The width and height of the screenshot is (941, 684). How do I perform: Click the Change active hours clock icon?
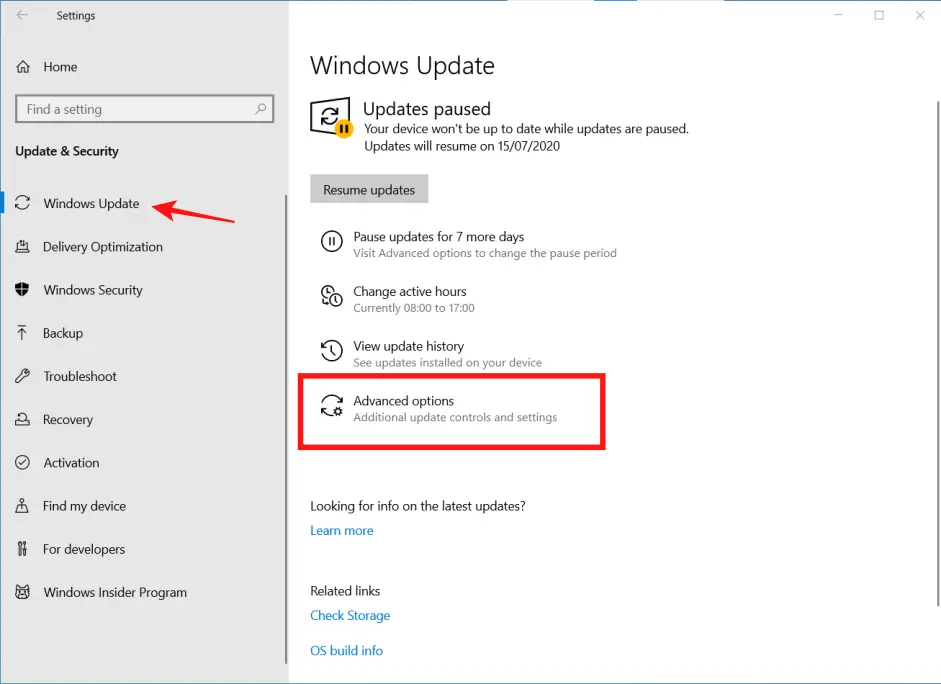coord(331,296)
